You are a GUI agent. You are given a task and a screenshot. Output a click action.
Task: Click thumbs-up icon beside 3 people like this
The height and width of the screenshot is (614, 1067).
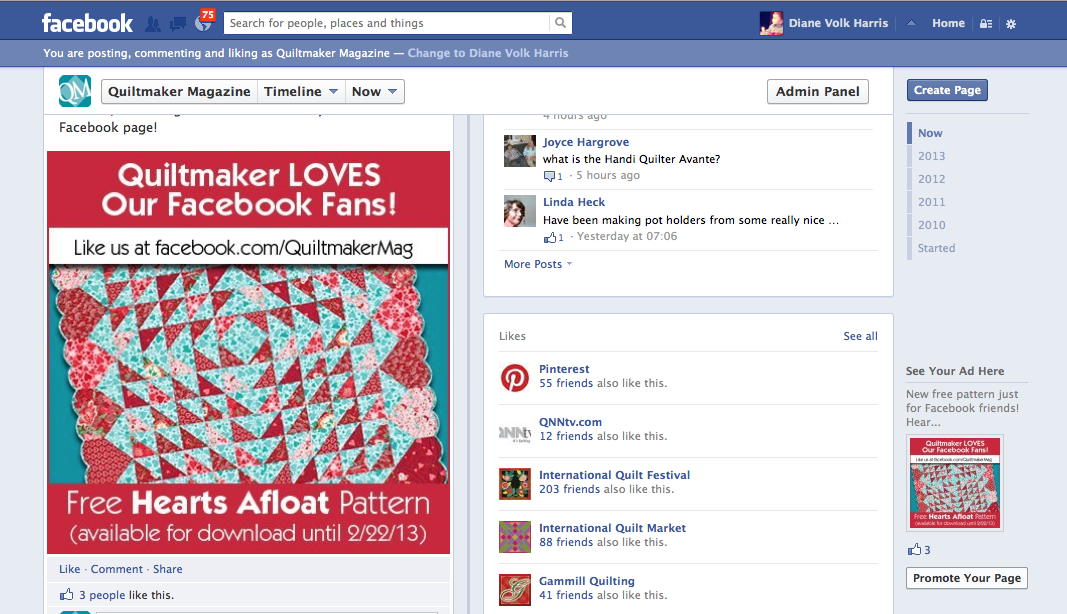66,594
